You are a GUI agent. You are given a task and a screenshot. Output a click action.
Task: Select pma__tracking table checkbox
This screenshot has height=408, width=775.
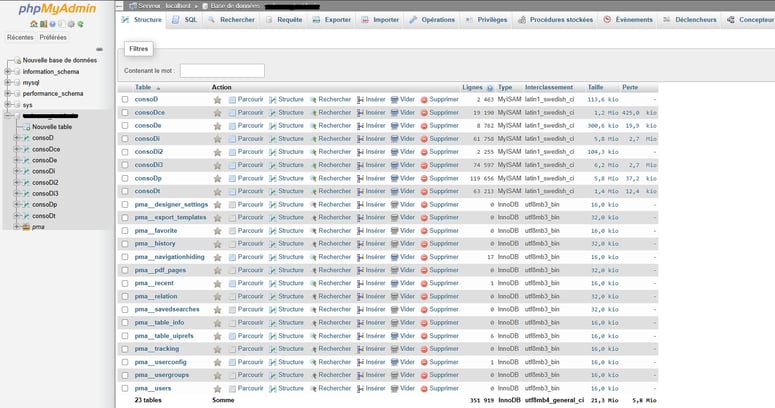click(x=125, y=349)
